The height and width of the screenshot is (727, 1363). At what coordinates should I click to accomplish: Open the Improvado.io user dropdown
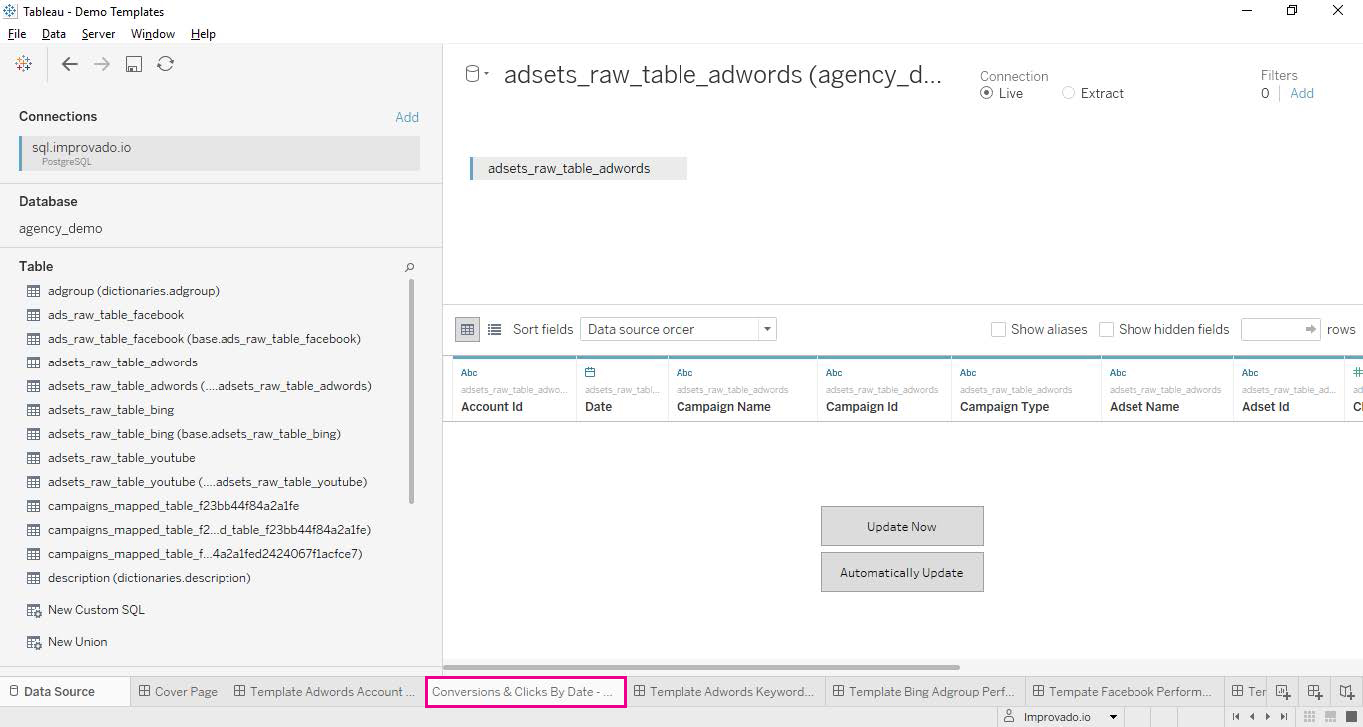coord(1114,717)
